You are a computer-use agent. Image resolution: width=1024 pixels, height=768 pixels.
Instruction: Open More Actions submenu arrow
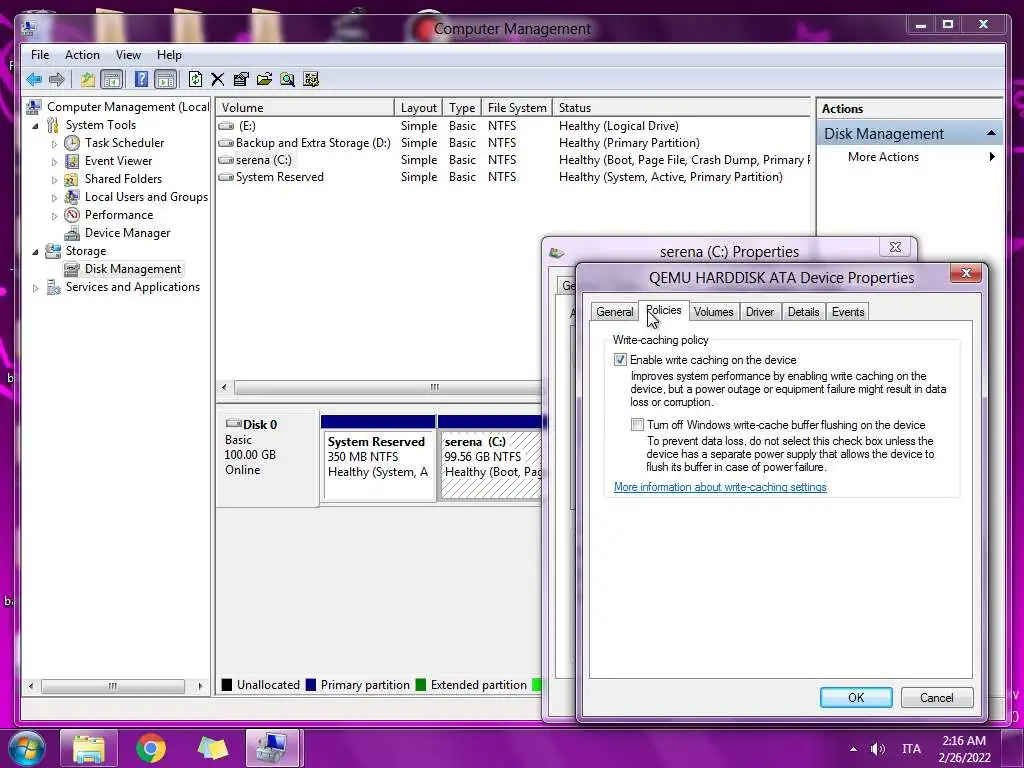click(x=992, y=157)
